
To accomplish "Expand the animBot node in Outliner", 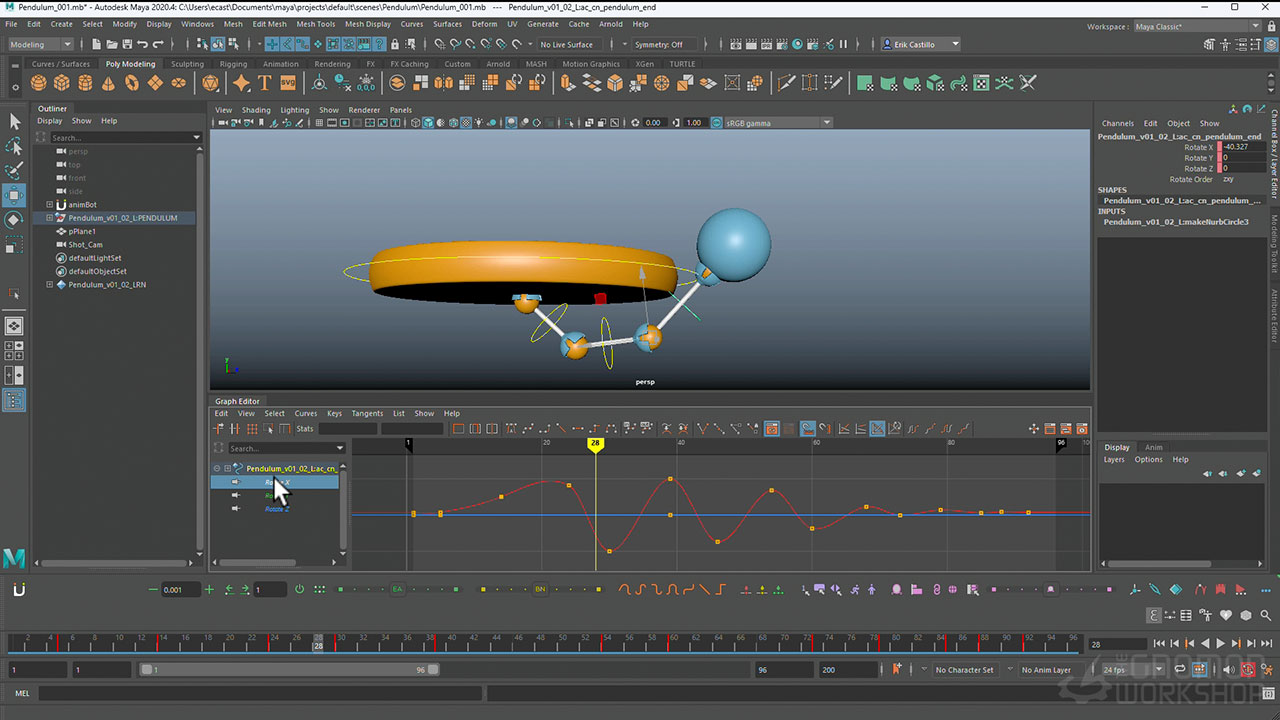I will pyautogui.click(x=50, y=204).
